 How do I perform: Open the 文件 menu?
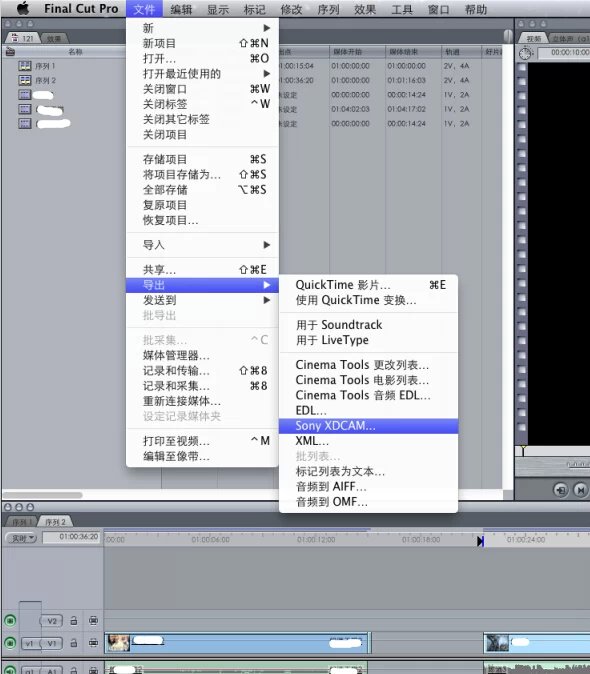(x=144, y=9)
